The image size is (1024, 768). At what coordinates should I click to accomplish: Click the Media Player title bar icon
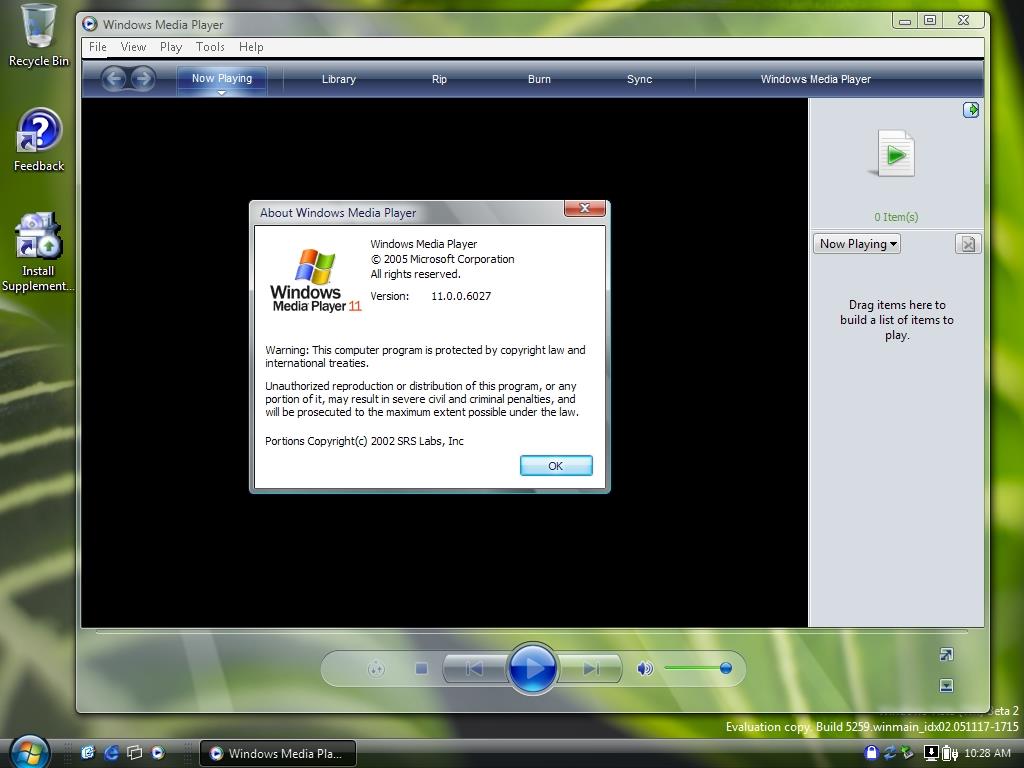pyautogui.click(x=90, y=24)
